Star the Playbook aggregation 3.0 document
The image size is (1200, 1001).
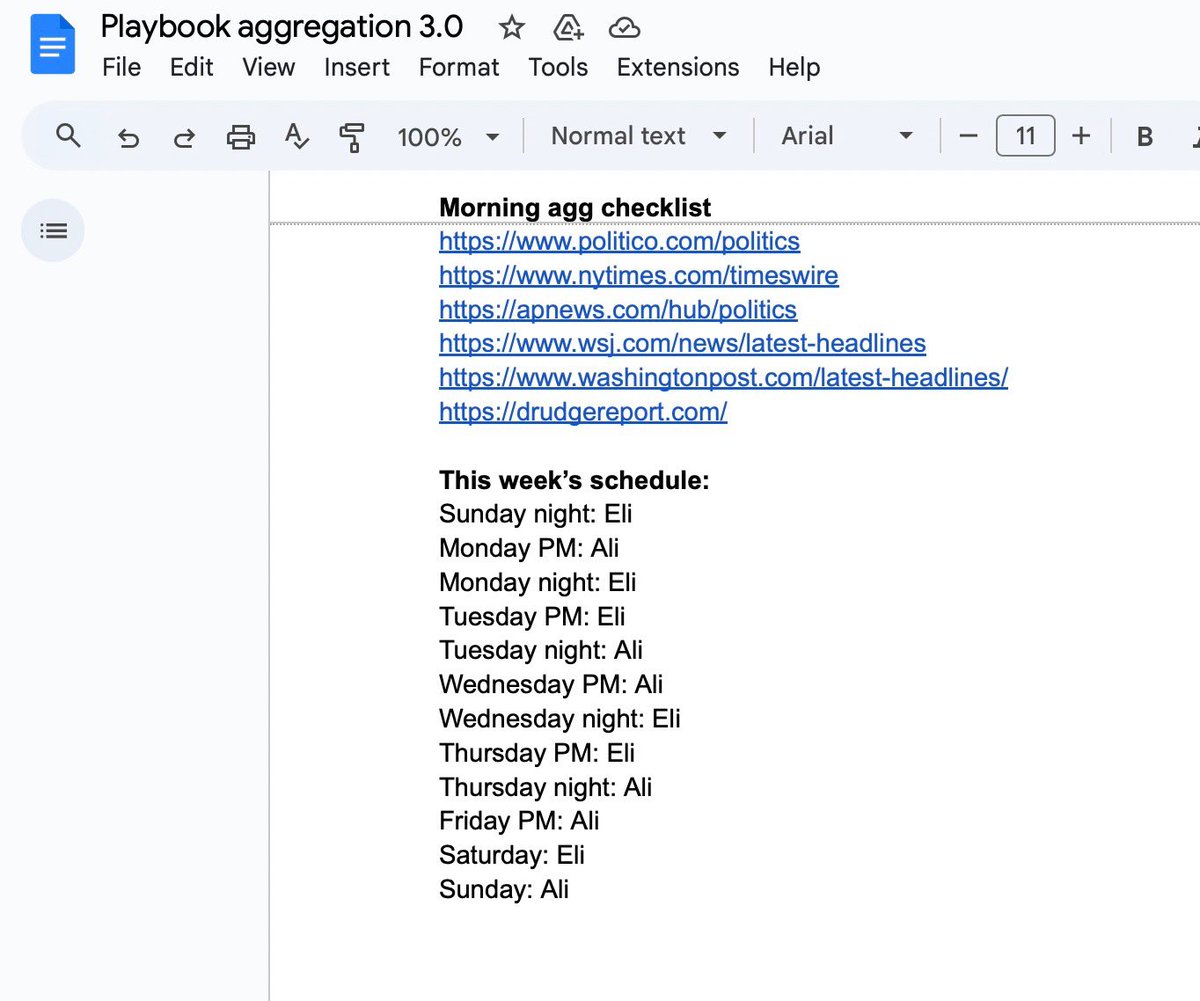(x=512, y=28)
